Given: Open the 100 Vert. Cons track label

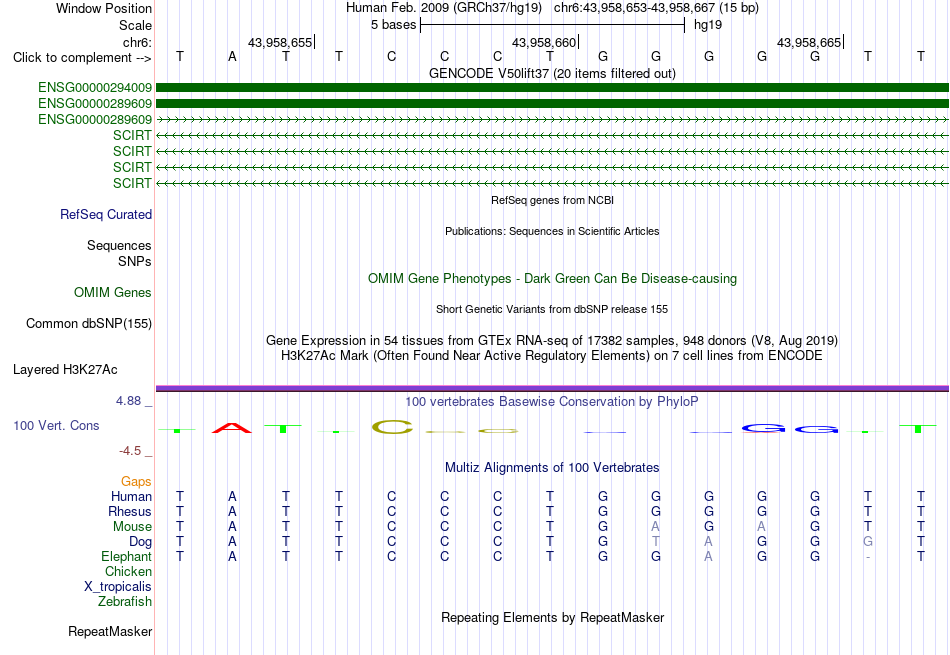Looking at the screenshot, I should coord(56,425).
